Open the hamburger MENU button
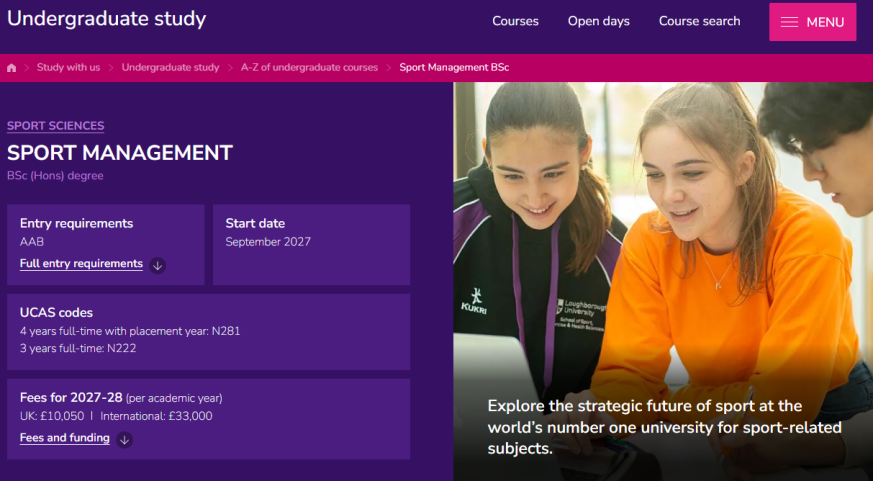Viewport: 873px width, 481px height. [812, 22]
